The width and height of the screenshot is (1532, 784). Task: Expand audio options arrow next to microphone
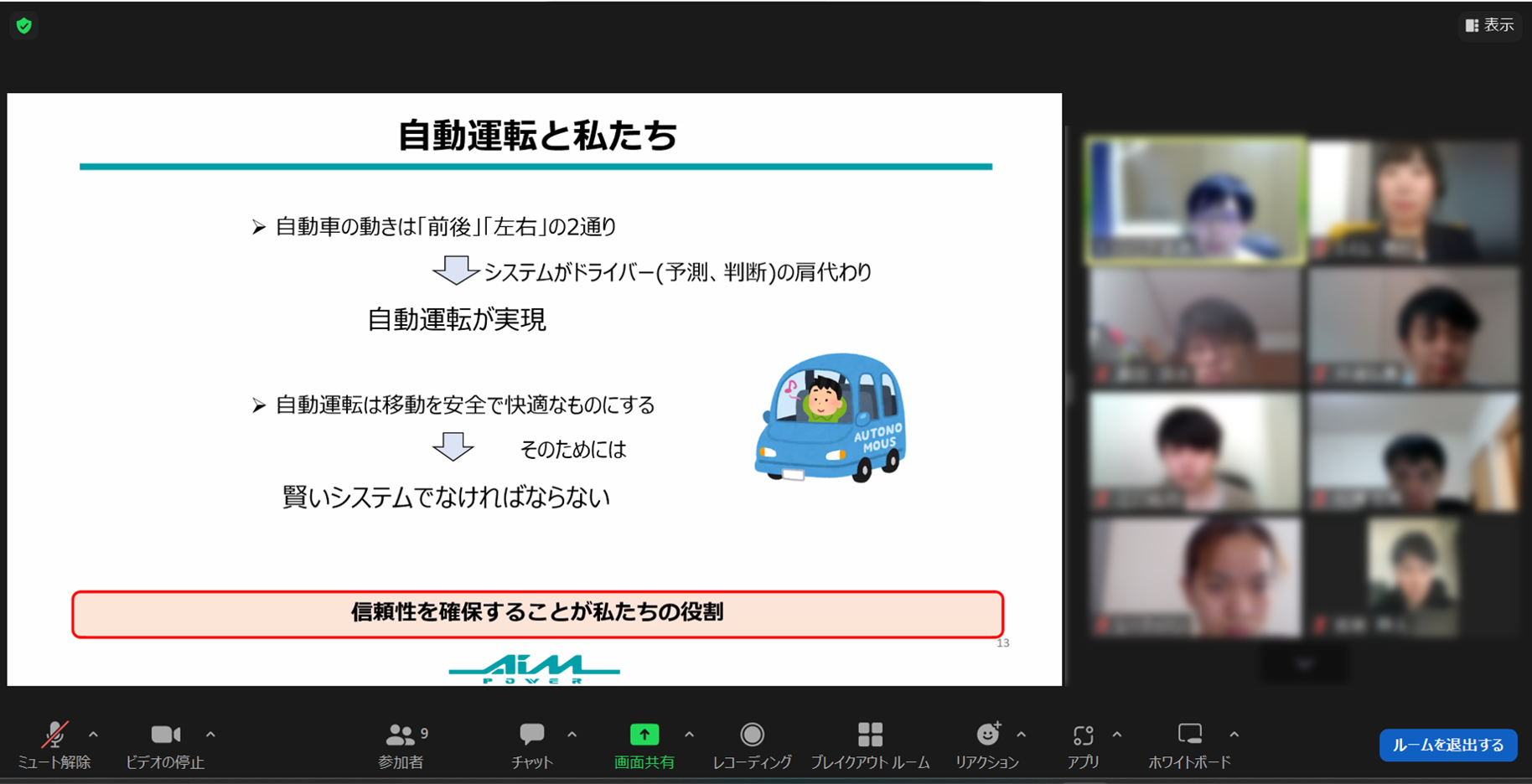(x=93, y=735)
